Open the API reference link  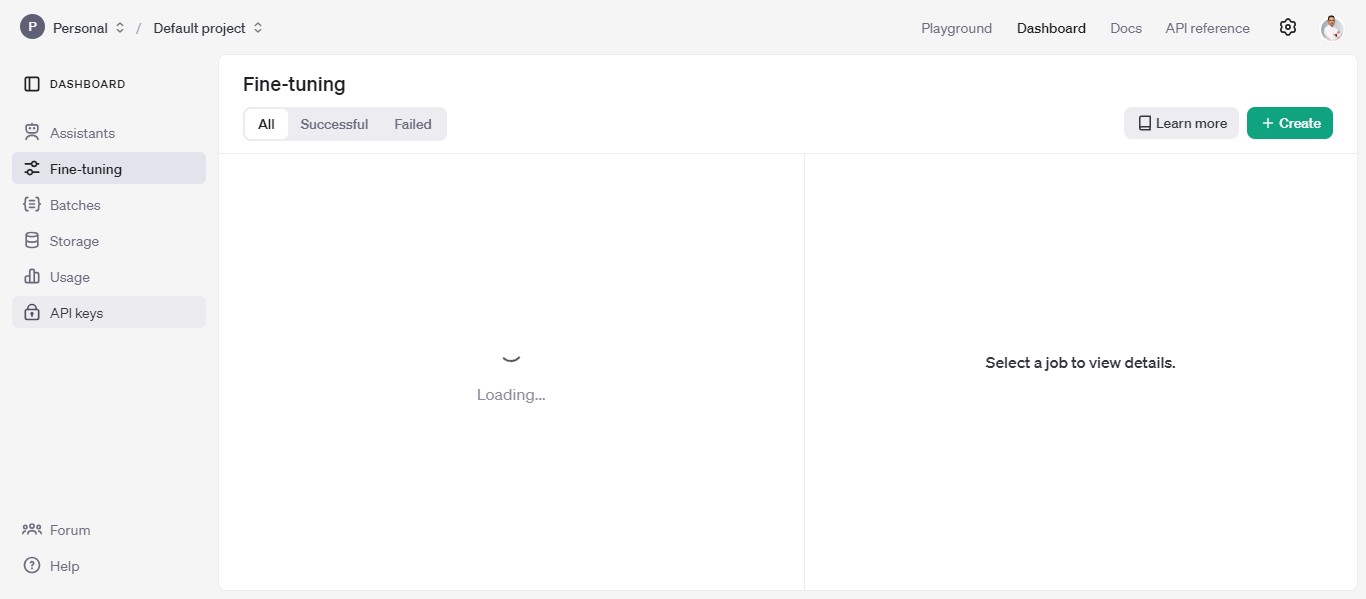click(1207, 28)
